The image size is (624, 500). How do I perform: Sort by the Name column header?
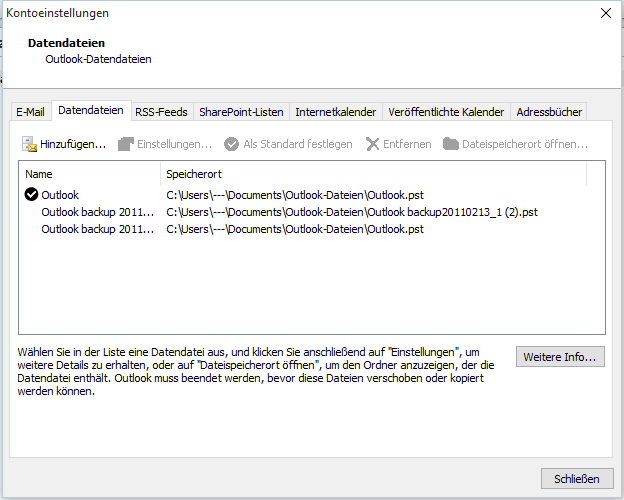tap(90, 174)
